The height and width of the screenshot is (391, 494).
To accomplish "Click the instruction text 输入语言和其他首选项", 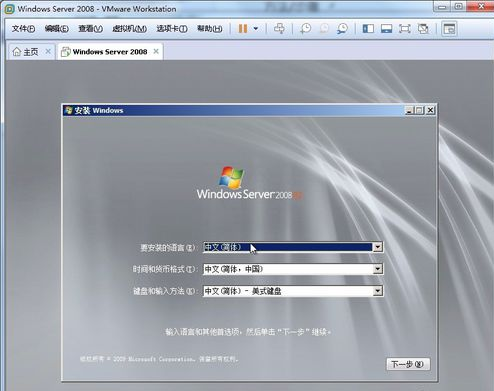I will [x=248, y=332].
